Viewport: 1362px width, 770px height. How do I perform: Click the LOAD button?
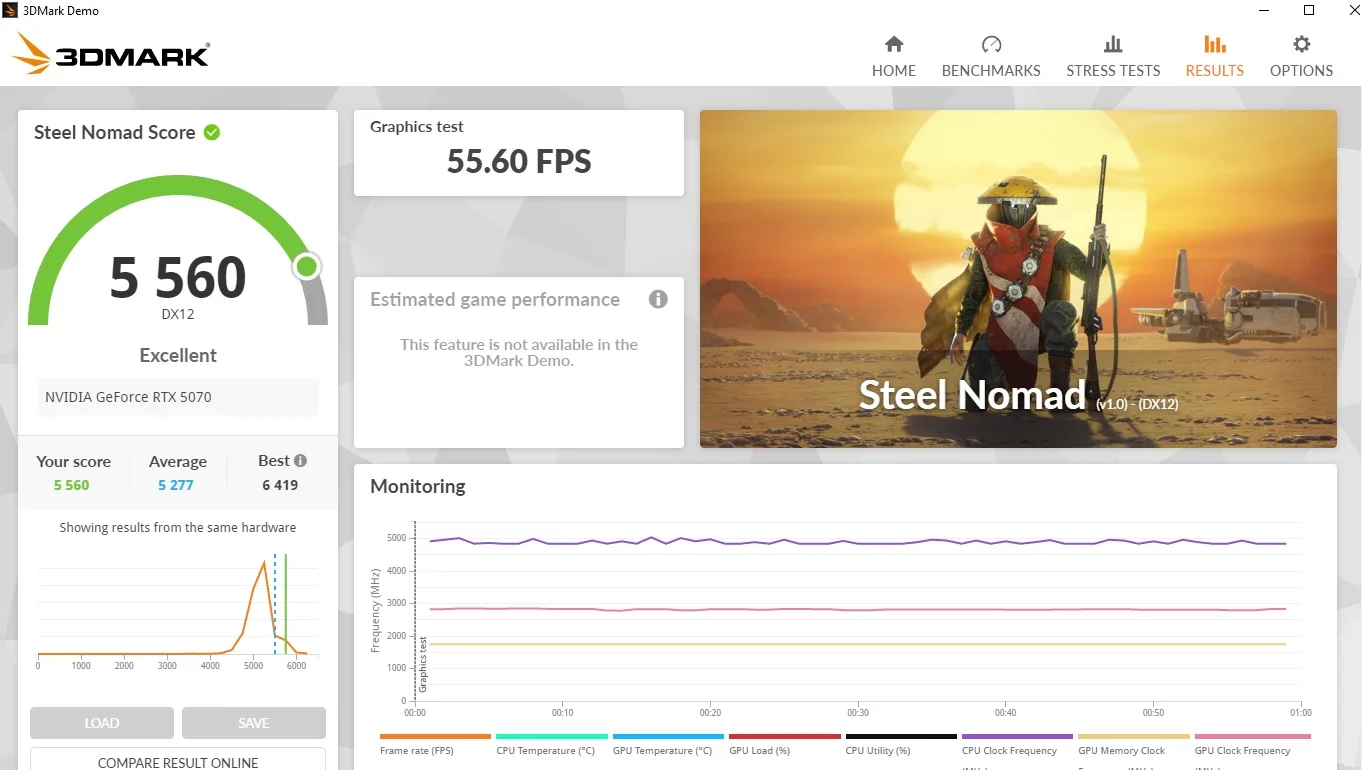(102, 723)
